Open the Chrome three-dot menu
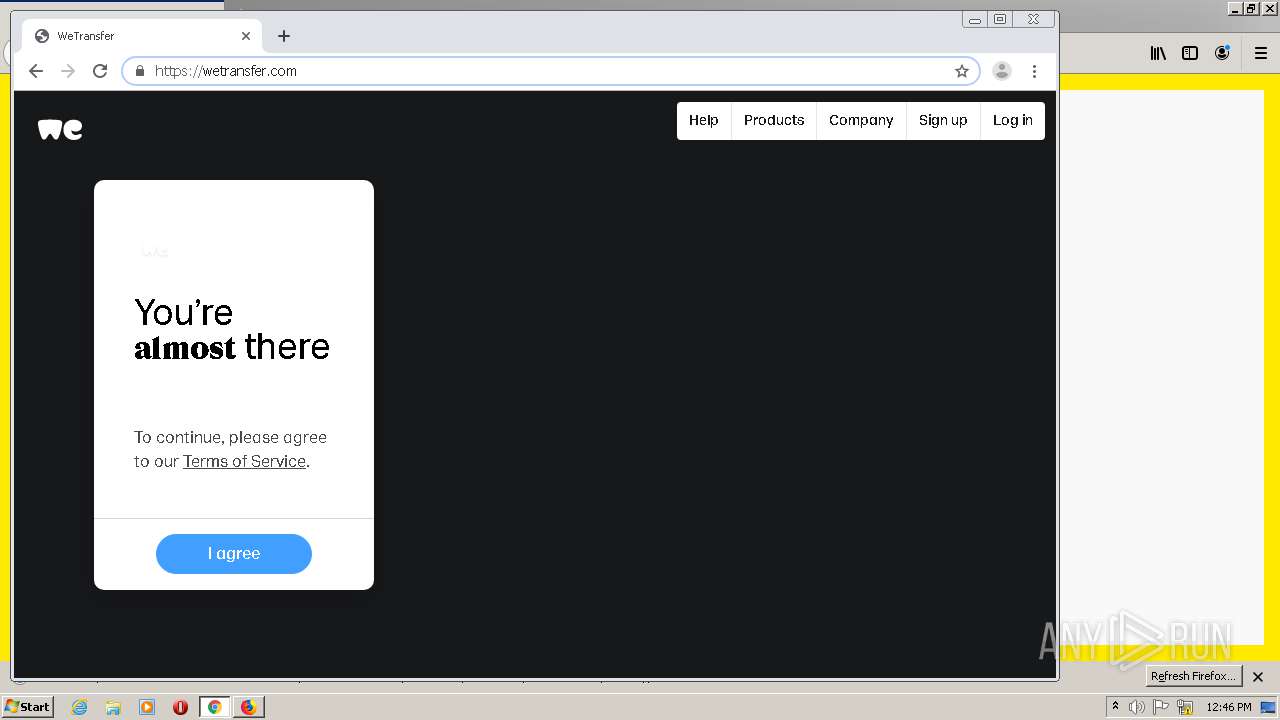Image resolution: width=1280 pixels, height=720 pixels. pos(1034,71)
